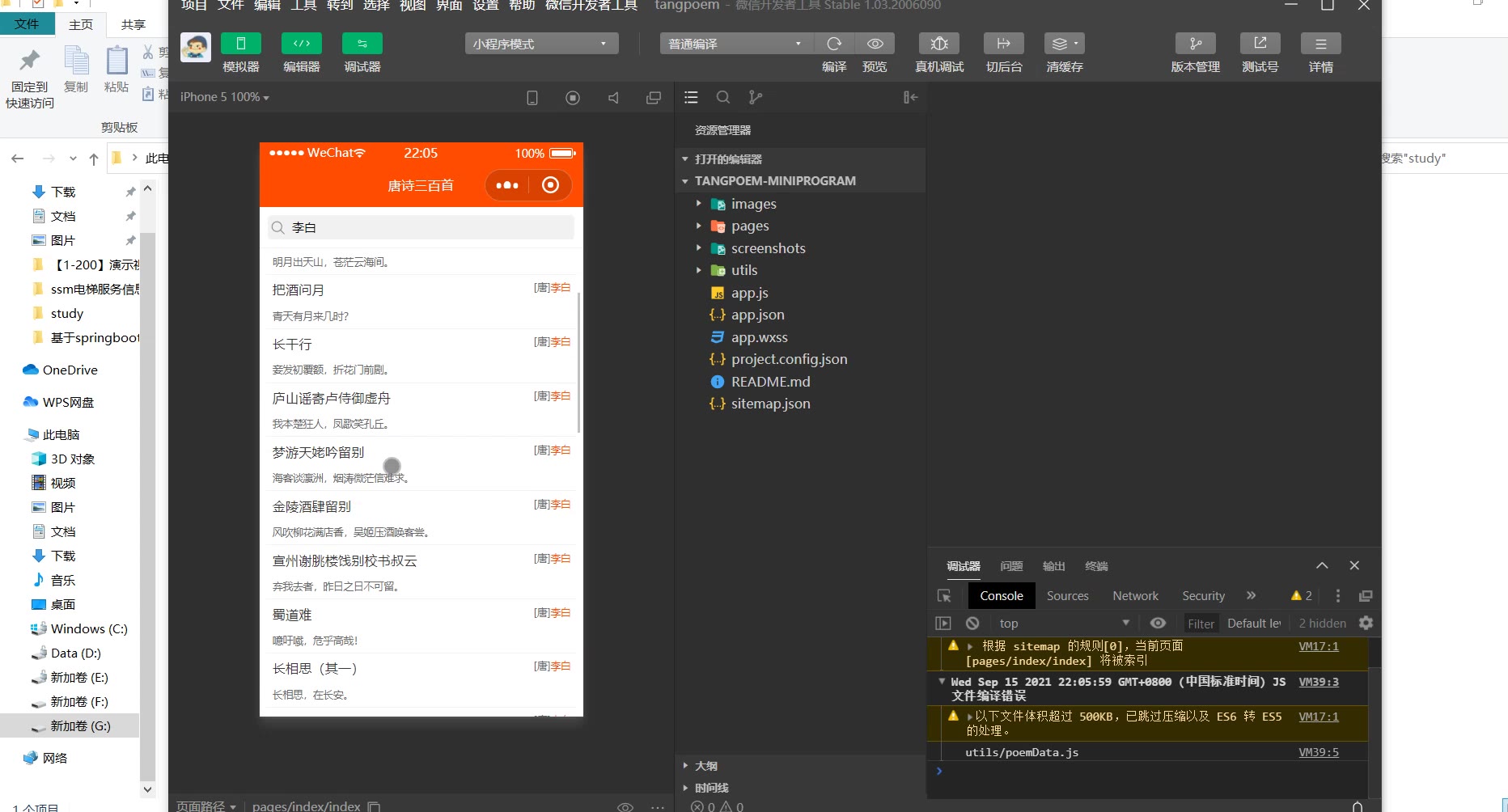This screenshot has width=1508, height=812.
Task: Toggle the simulator panel button
Action: pos(241,44)
